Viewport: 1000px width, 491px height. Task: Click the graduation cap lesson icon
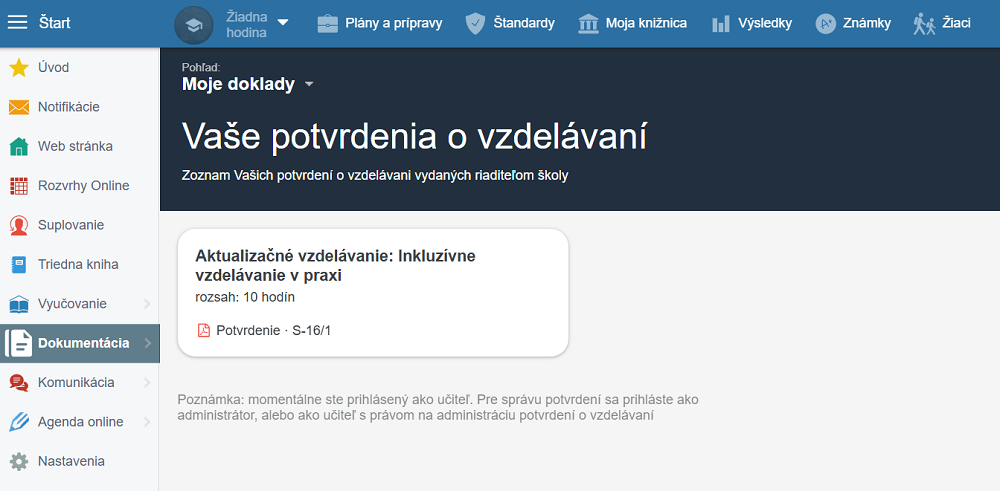[x=194, y=24]
